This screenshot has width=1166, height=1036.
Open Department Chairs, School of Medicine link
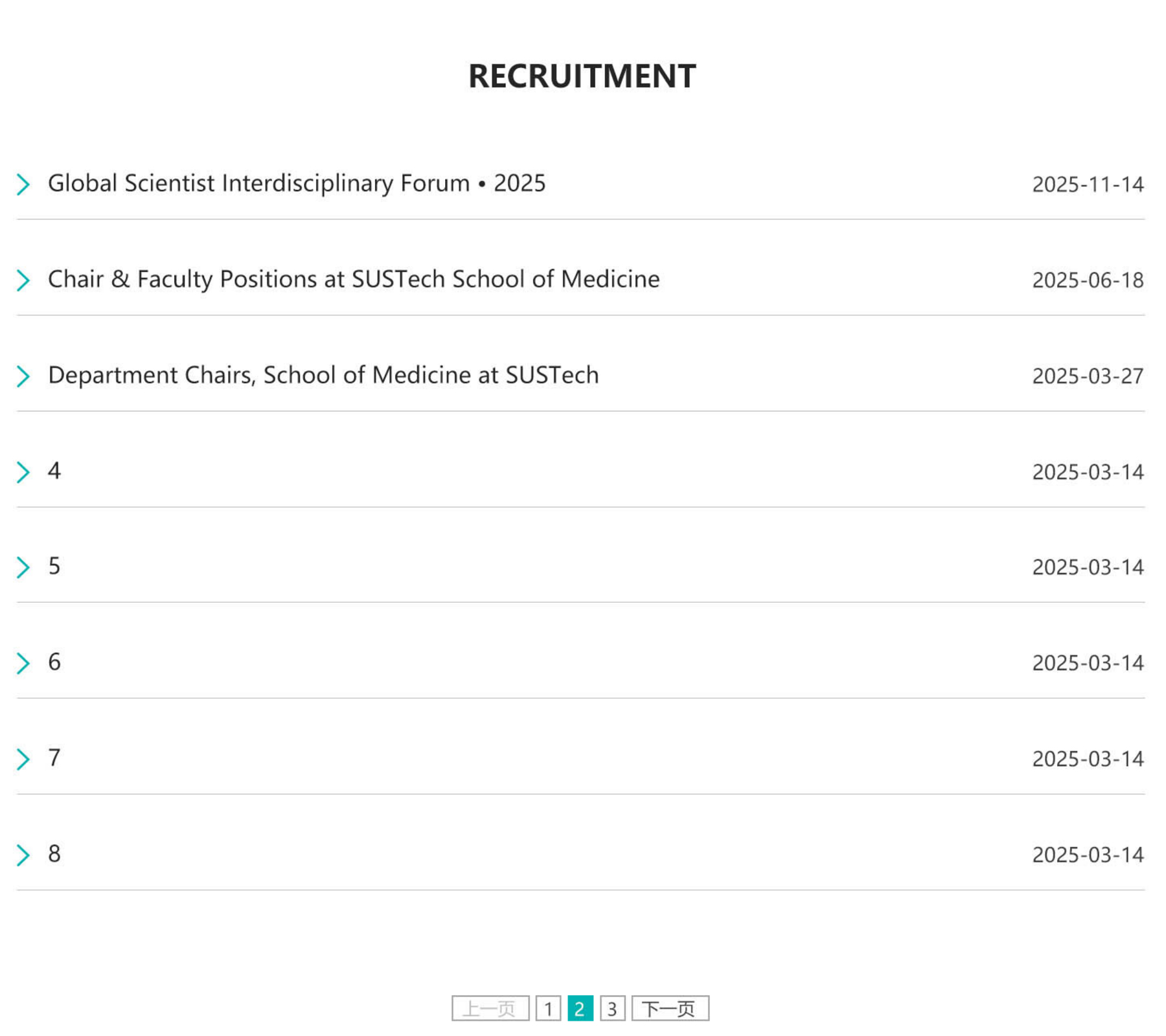tap(323, 375)
